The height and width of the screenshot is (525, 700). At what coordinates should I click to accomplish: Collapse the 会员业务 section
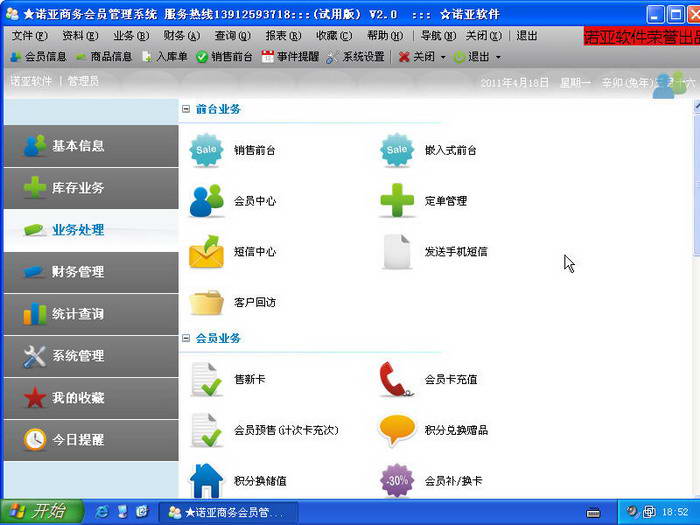click(x=186, y=338)
